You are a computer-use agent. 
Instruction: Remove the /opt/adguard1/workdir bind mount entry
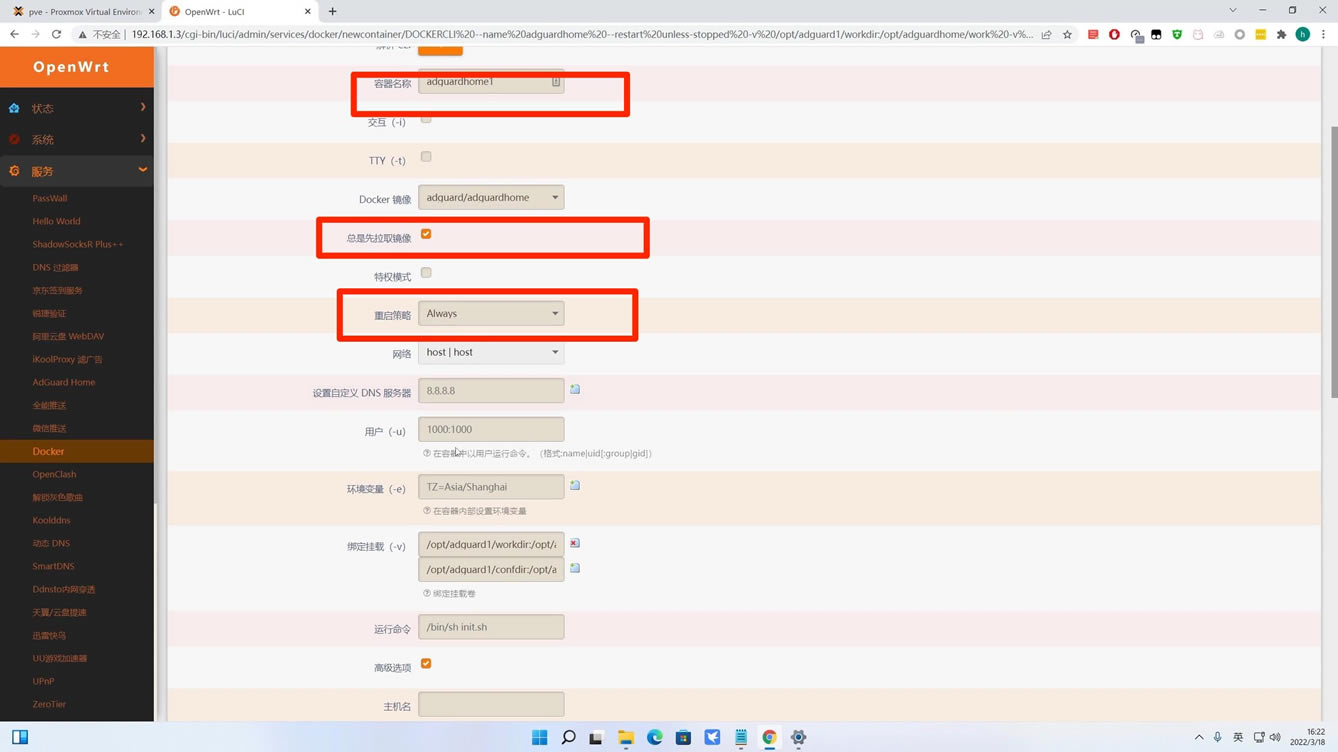[575, 543]
